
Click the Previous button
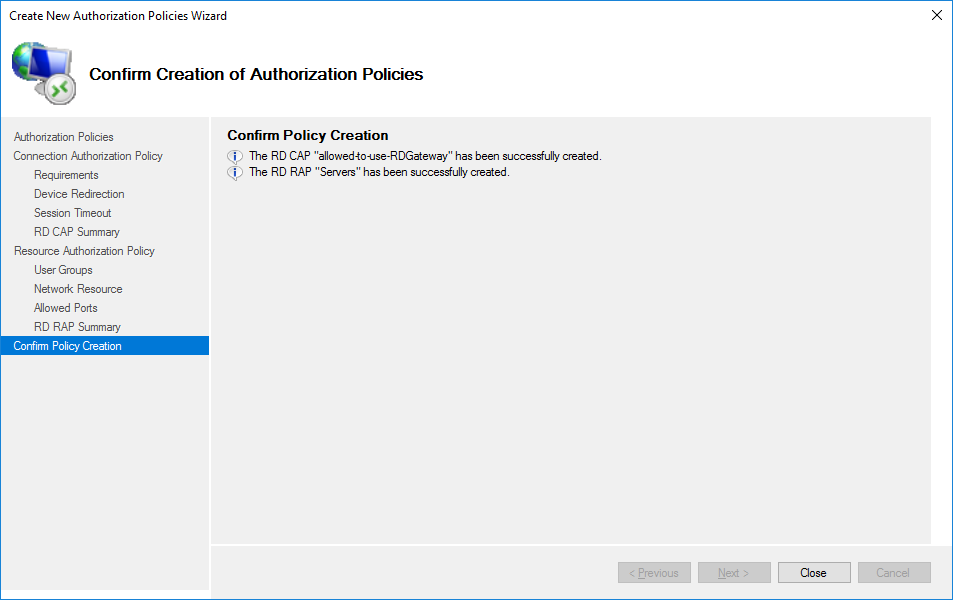654,573
